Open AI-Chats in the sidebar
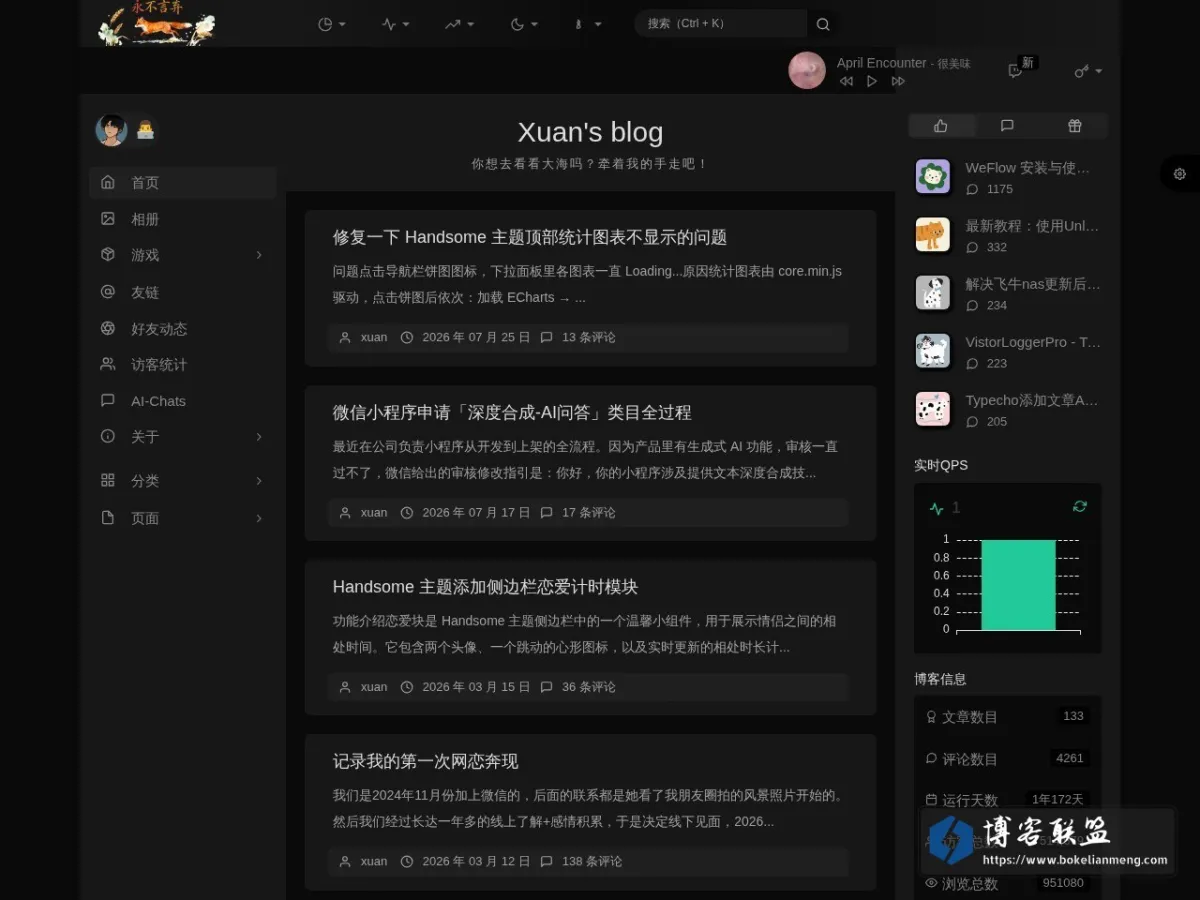Viewport: 1200px width, 900px height. [x=183, y=400]
